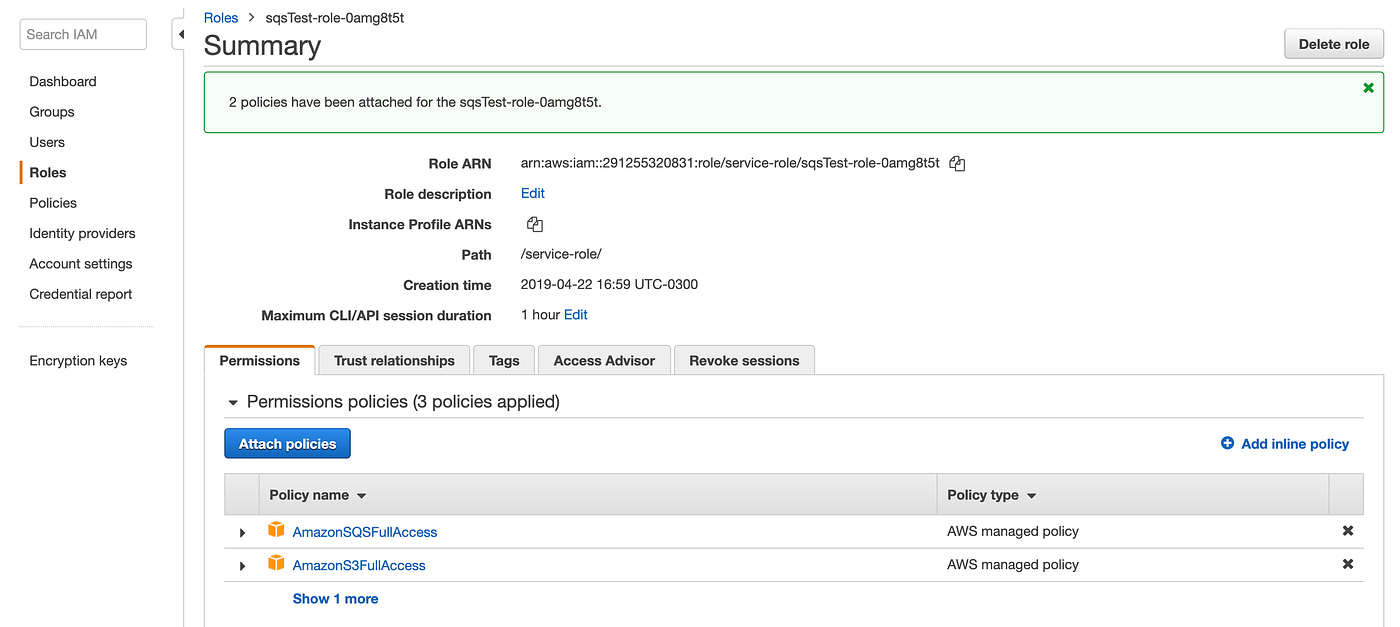Click the plus icon for inline policy
The width and height of the screenshot is (1400, 627).
click(x=1227, y=443)
